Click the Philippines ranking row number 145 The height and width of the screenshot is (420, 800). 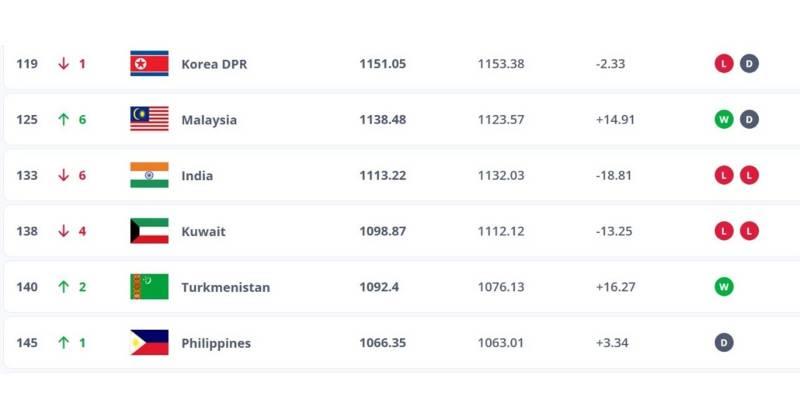pyautogui.click(x=27, y=342)
